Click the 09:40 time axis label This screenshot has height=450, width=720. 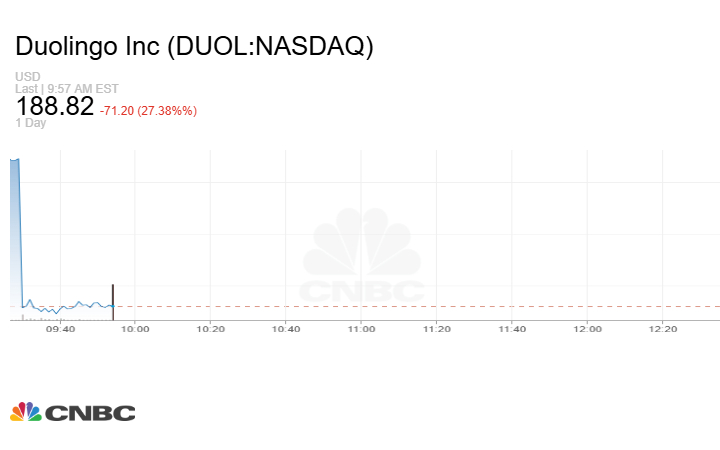click(x=60, y=328)
